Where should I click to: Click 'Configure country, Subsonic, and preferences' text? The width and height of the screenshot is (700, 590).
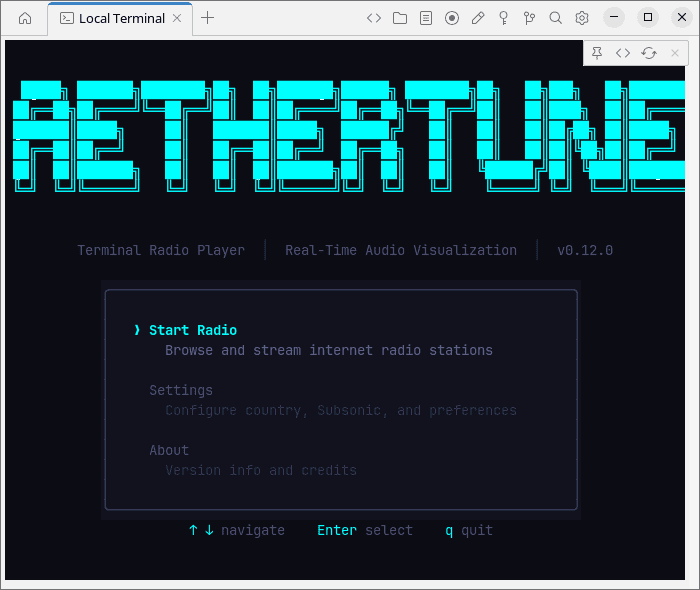(341, 410)
